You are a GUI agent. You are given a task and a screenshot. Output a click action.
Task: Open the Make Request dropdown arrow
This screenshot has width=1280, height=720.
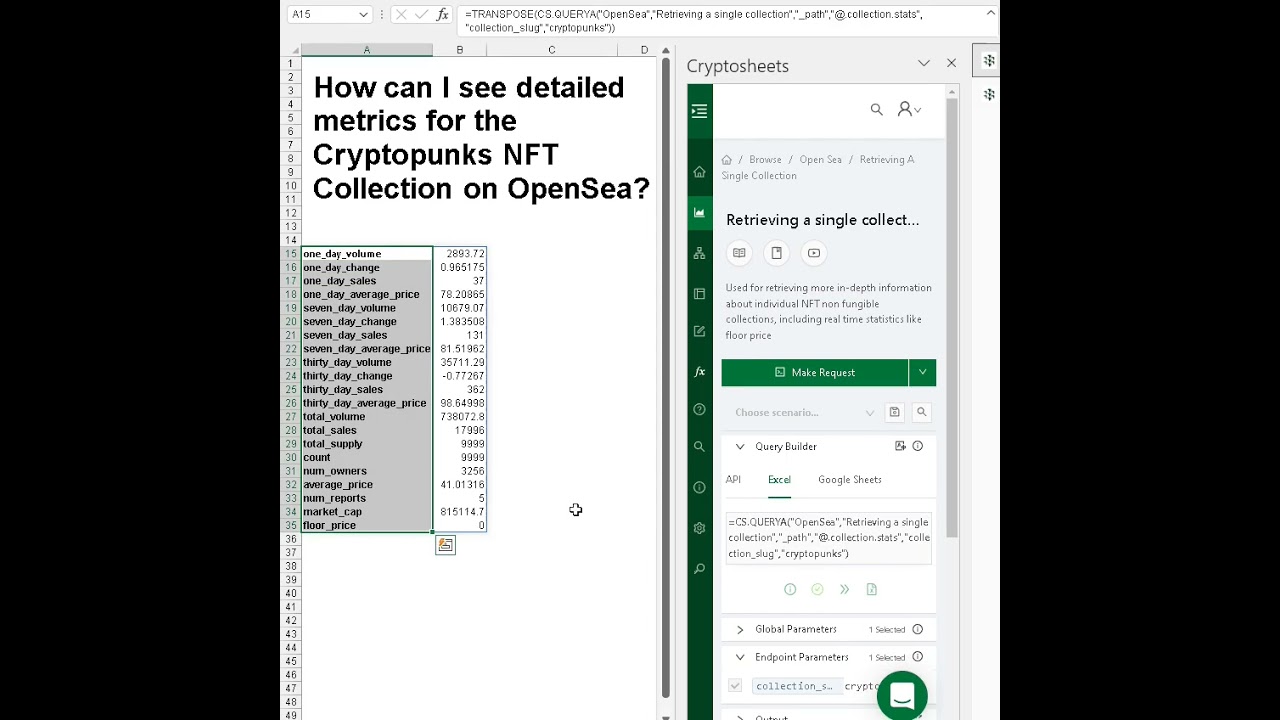click(922, 372)
